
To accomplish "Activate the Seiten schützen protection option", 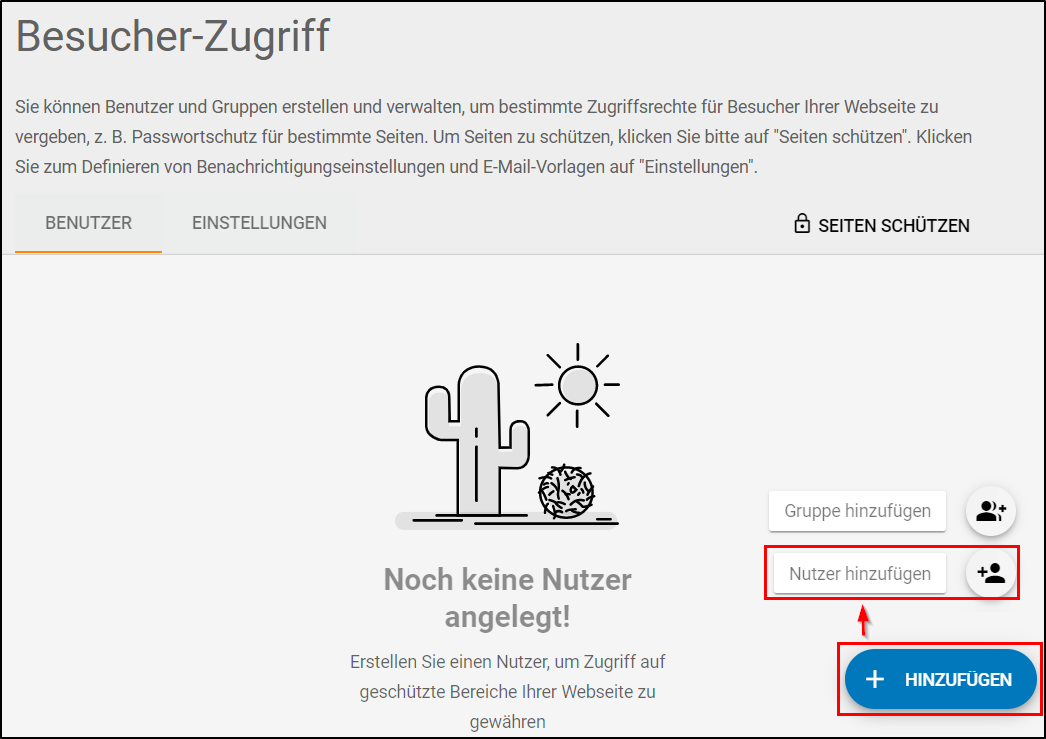I will point(881,224).
